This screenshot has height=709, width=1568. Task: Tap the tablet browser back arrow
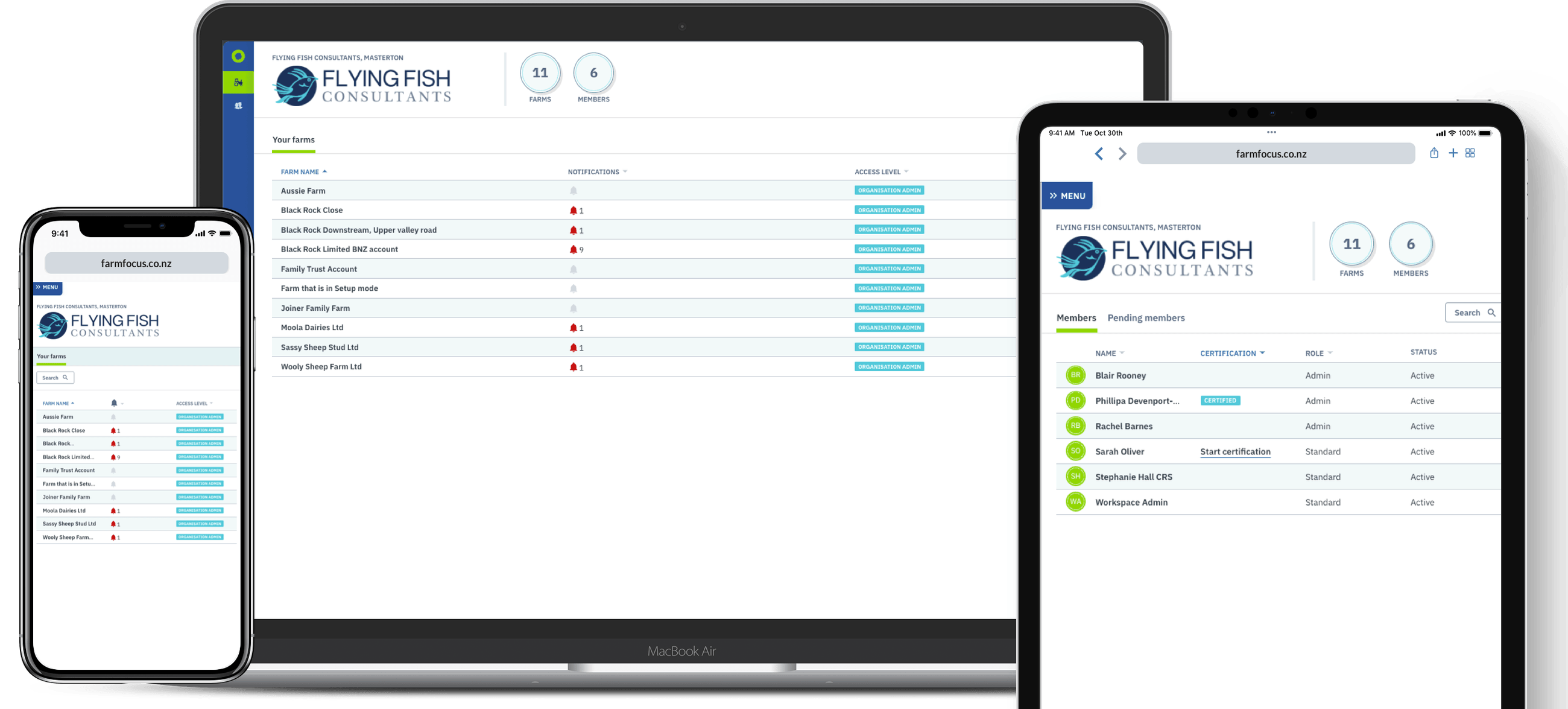pyautogui.click(x=1099, y=154)
